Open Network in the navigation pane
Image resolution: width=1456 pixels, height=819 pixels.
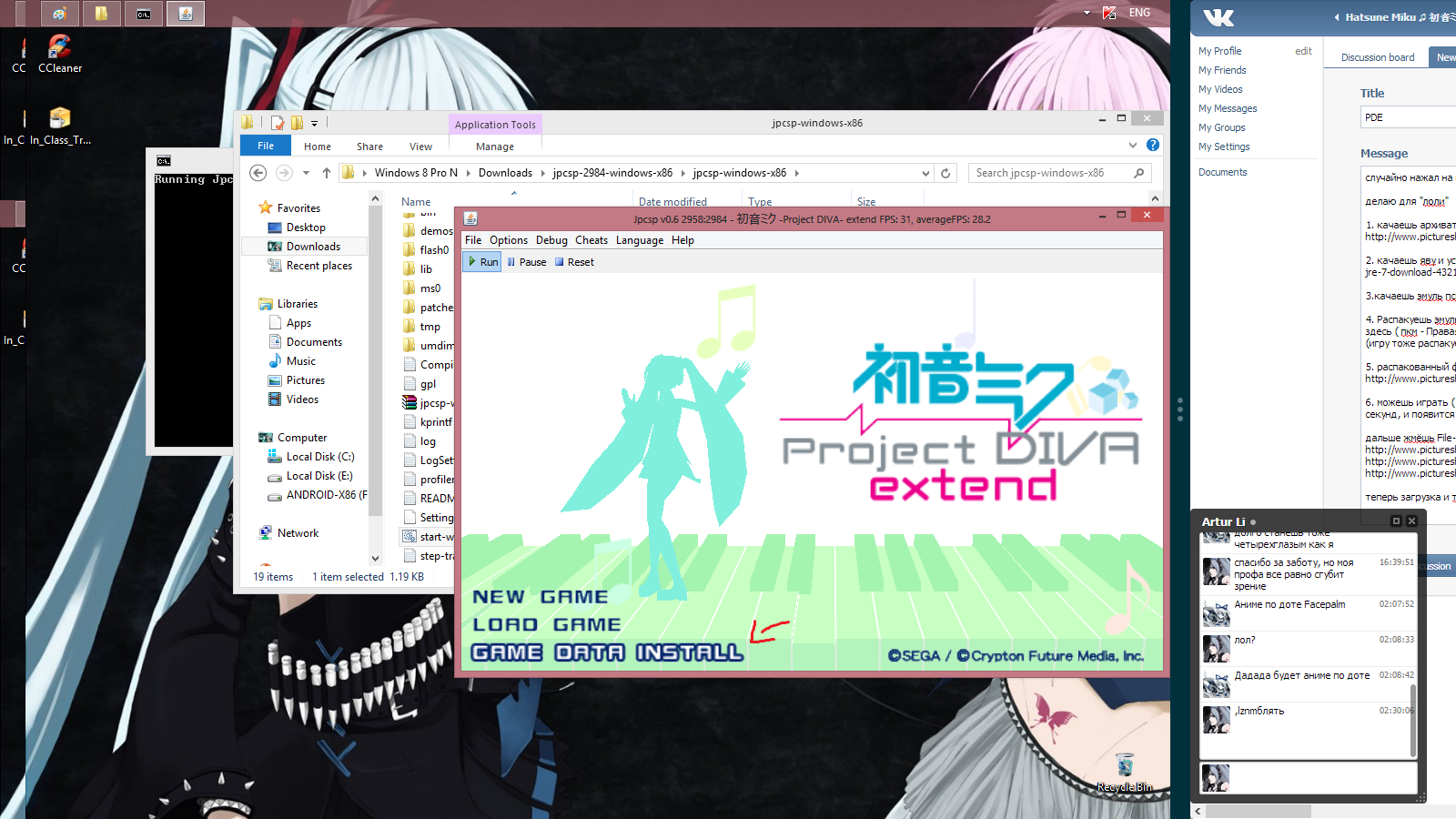click(298, 533)
